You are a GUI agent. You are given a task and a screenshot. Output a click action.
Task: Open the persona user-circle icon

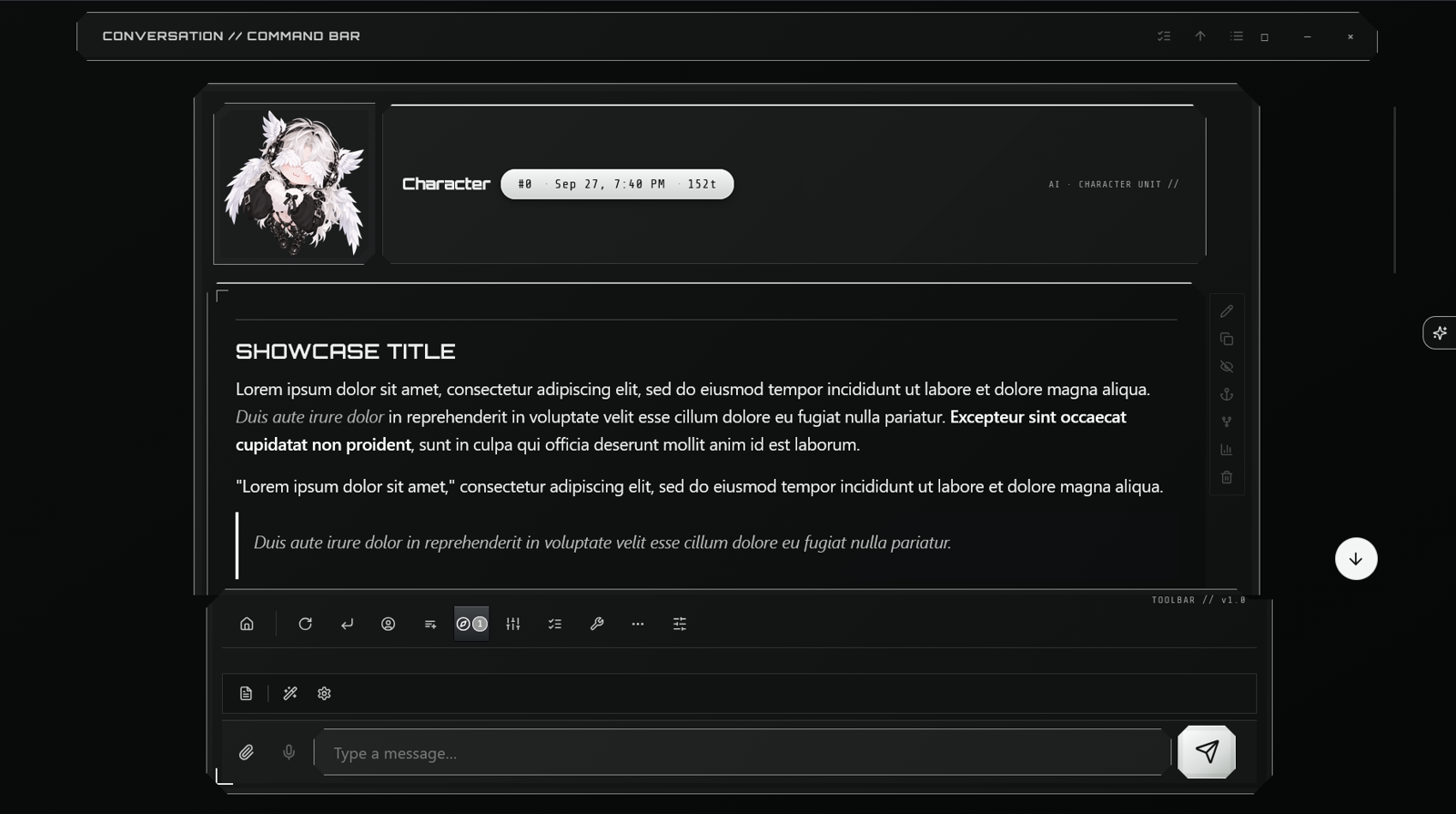pos(389,624)
